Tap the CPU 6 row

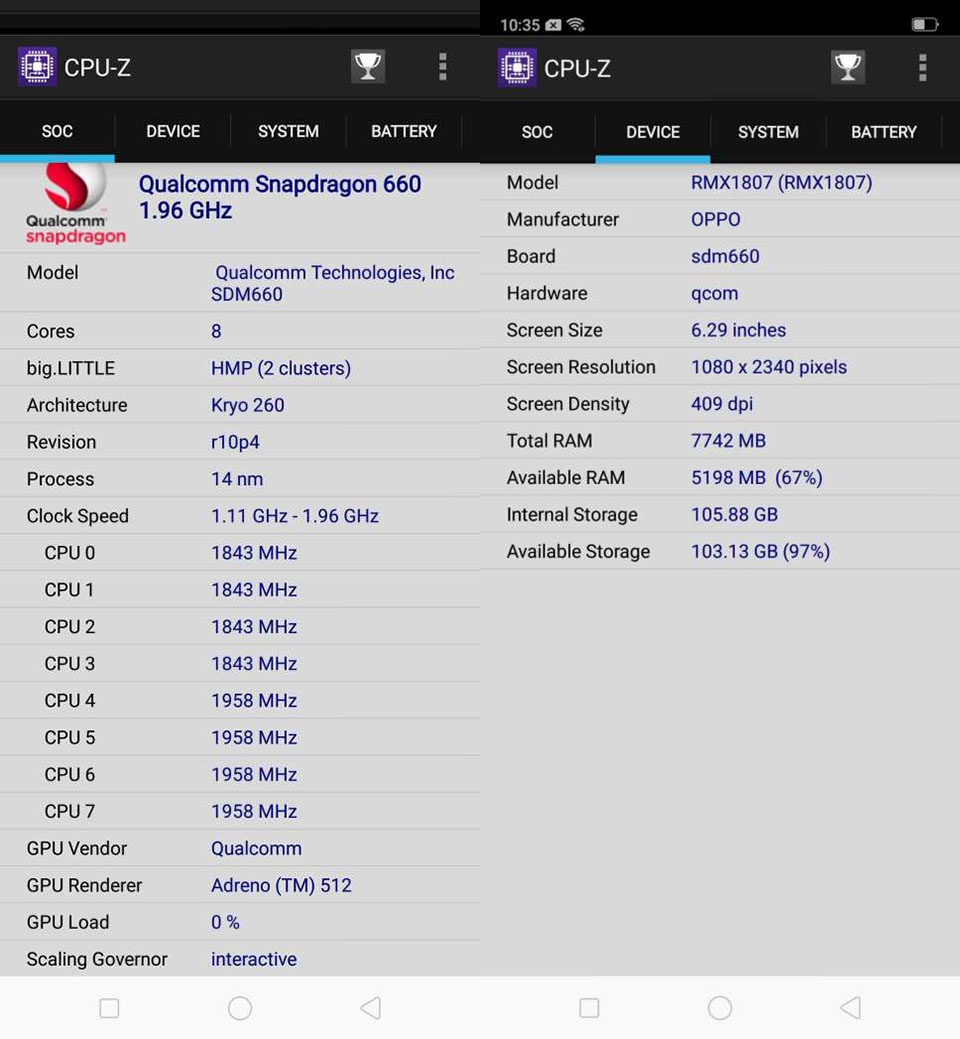coord(240,774)
